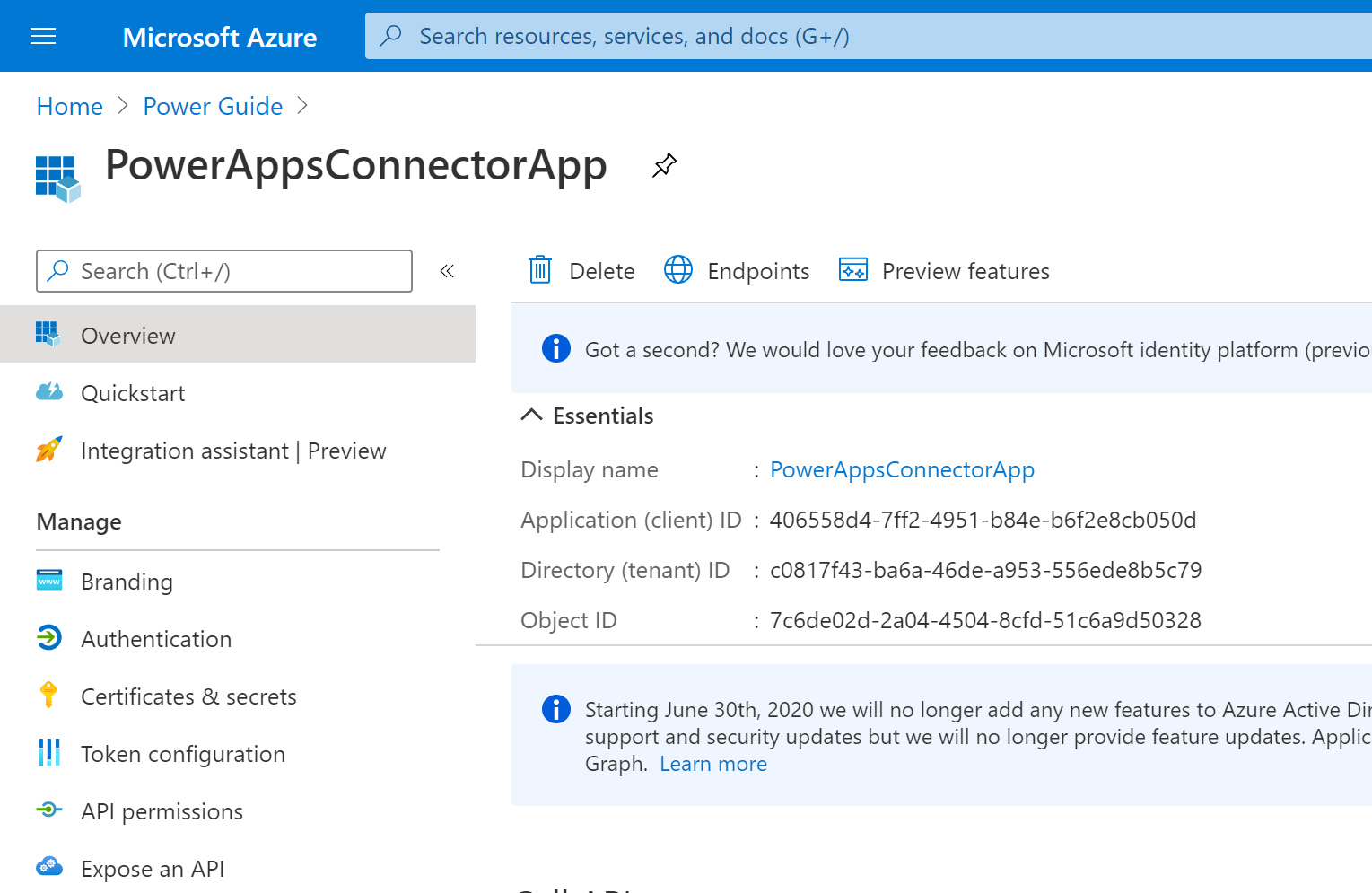Click the Token configuration icon
1372x893 pixels.
pos(49,753)
